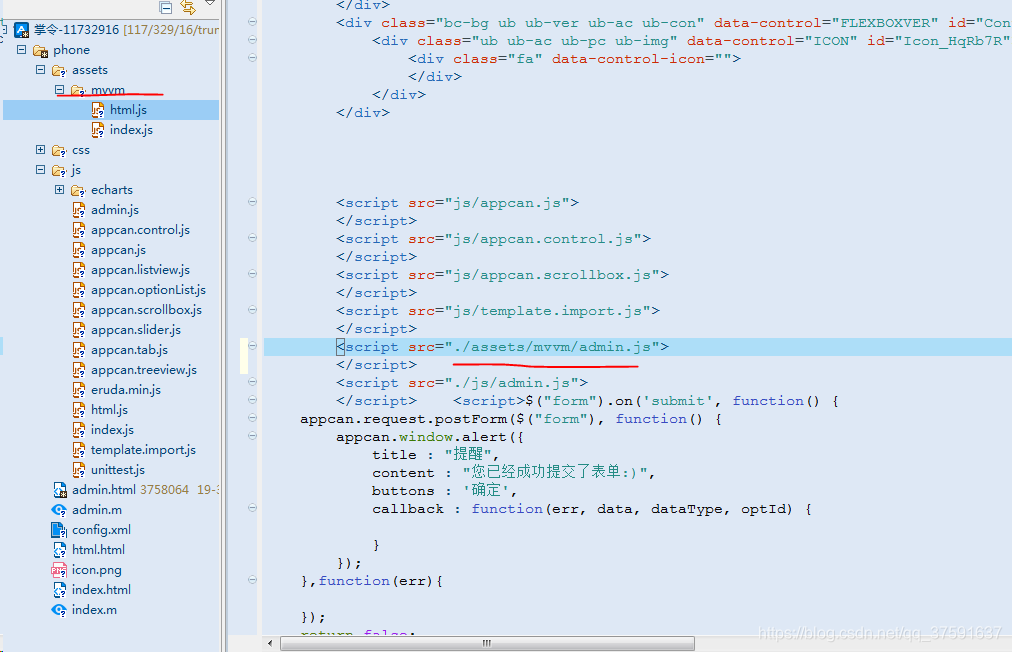Click the admin.html file icon

point(59,491)
